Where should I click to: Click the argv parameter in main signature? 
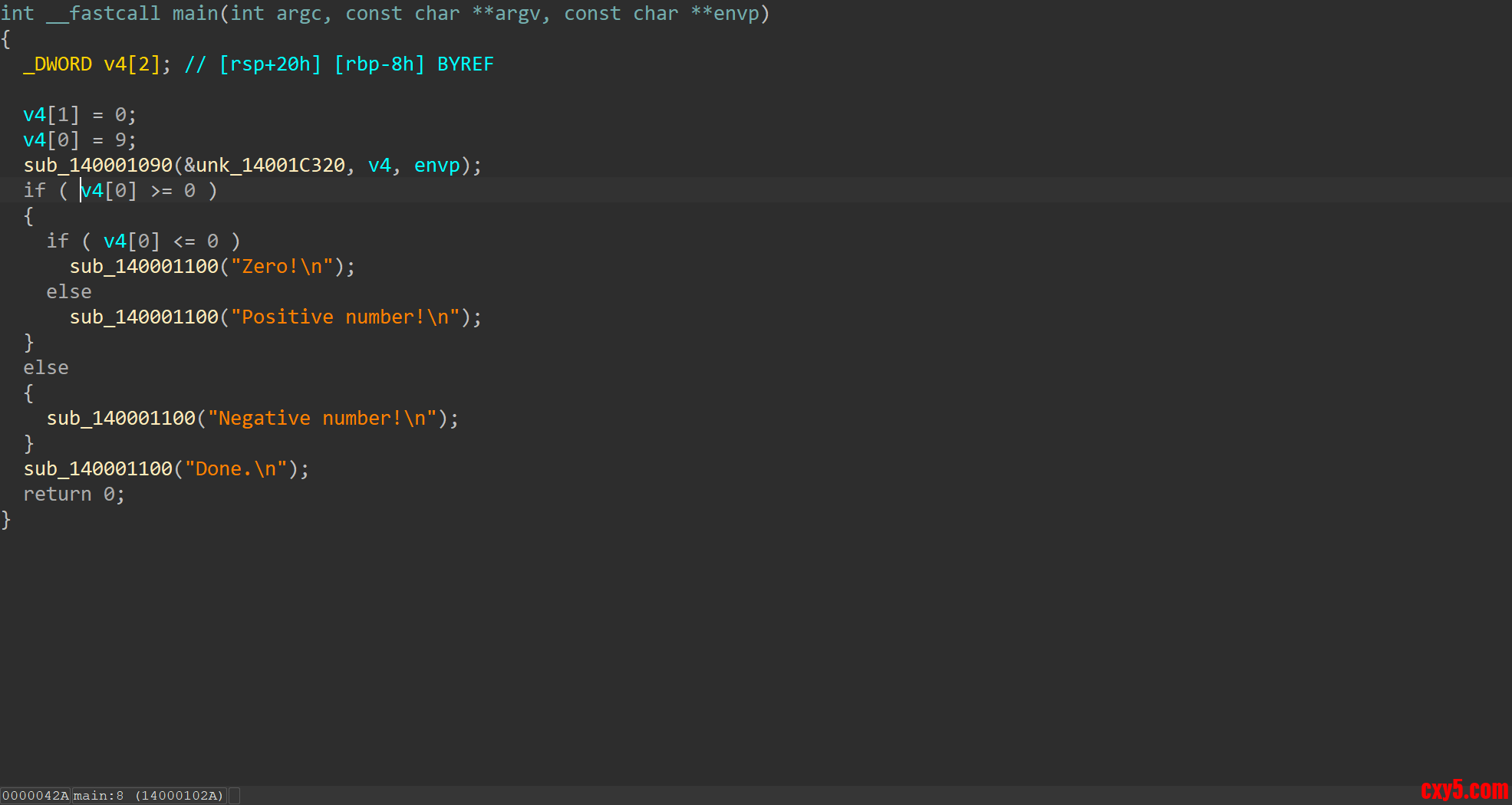[522, 14]
